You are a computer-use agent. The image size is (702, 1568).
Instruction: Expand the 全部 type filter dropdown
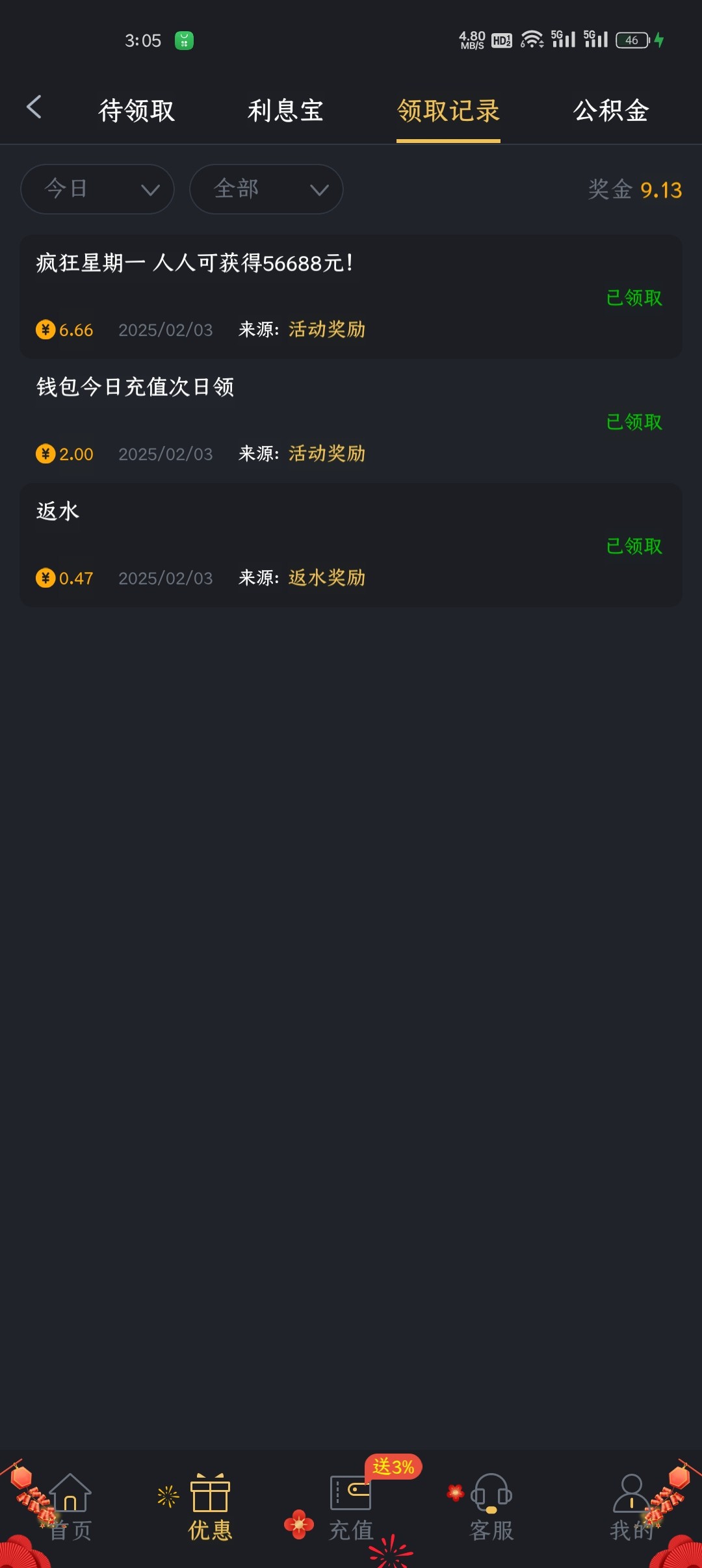coord(266,189)
